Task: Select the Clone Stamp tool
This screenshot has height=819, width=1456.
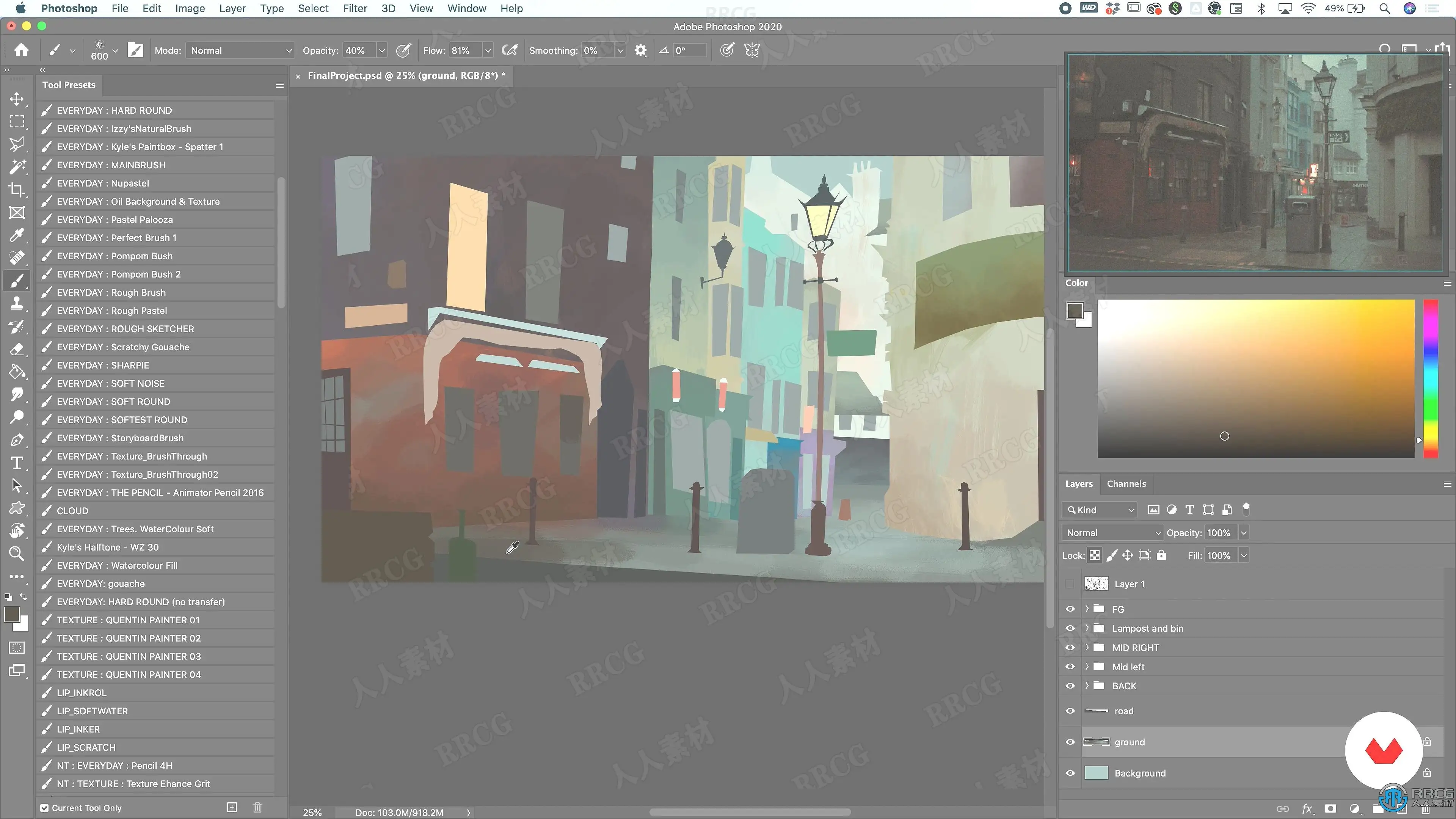Action: click(17, 303)
